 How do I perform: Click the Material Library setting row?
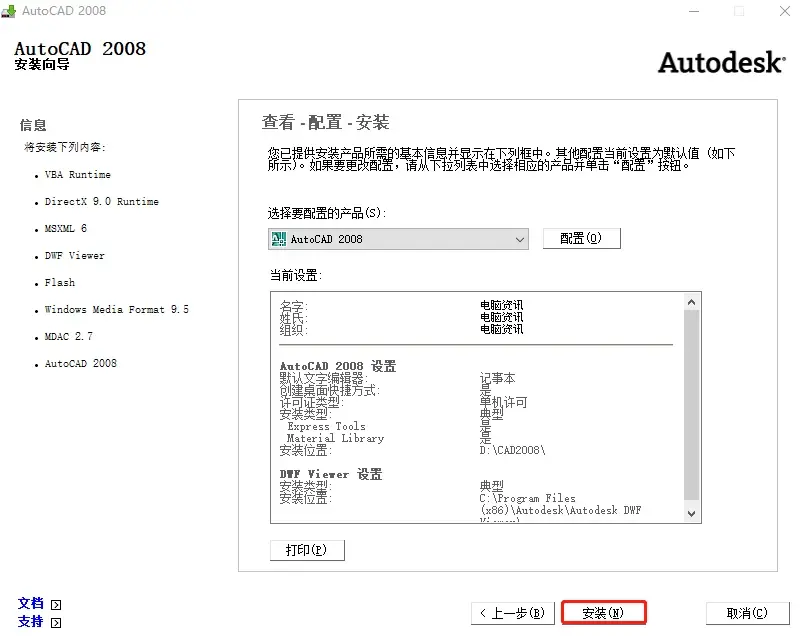click(335, 438)
